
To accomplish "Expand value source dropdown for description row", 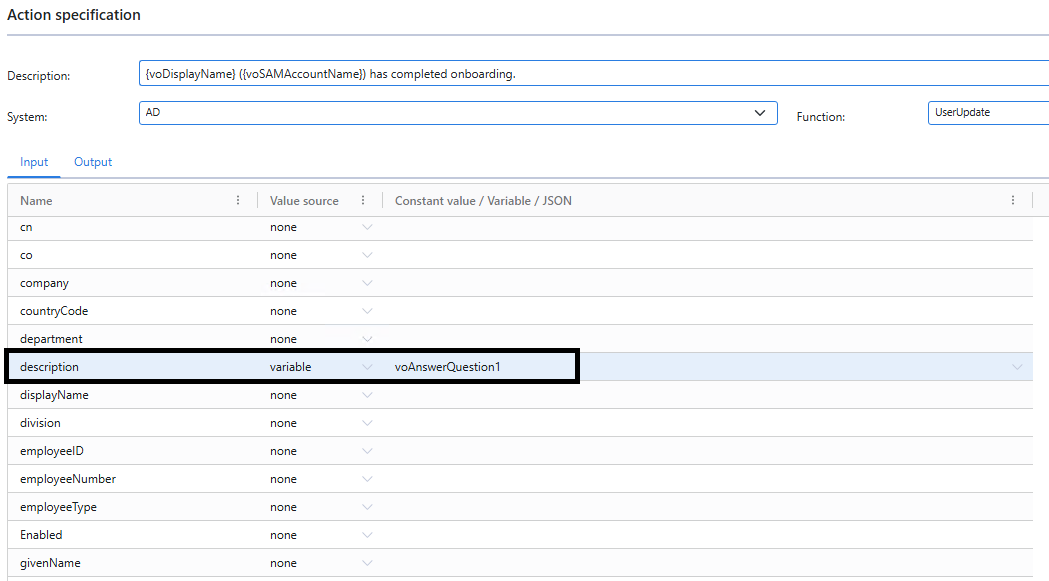I will [367, 367].
